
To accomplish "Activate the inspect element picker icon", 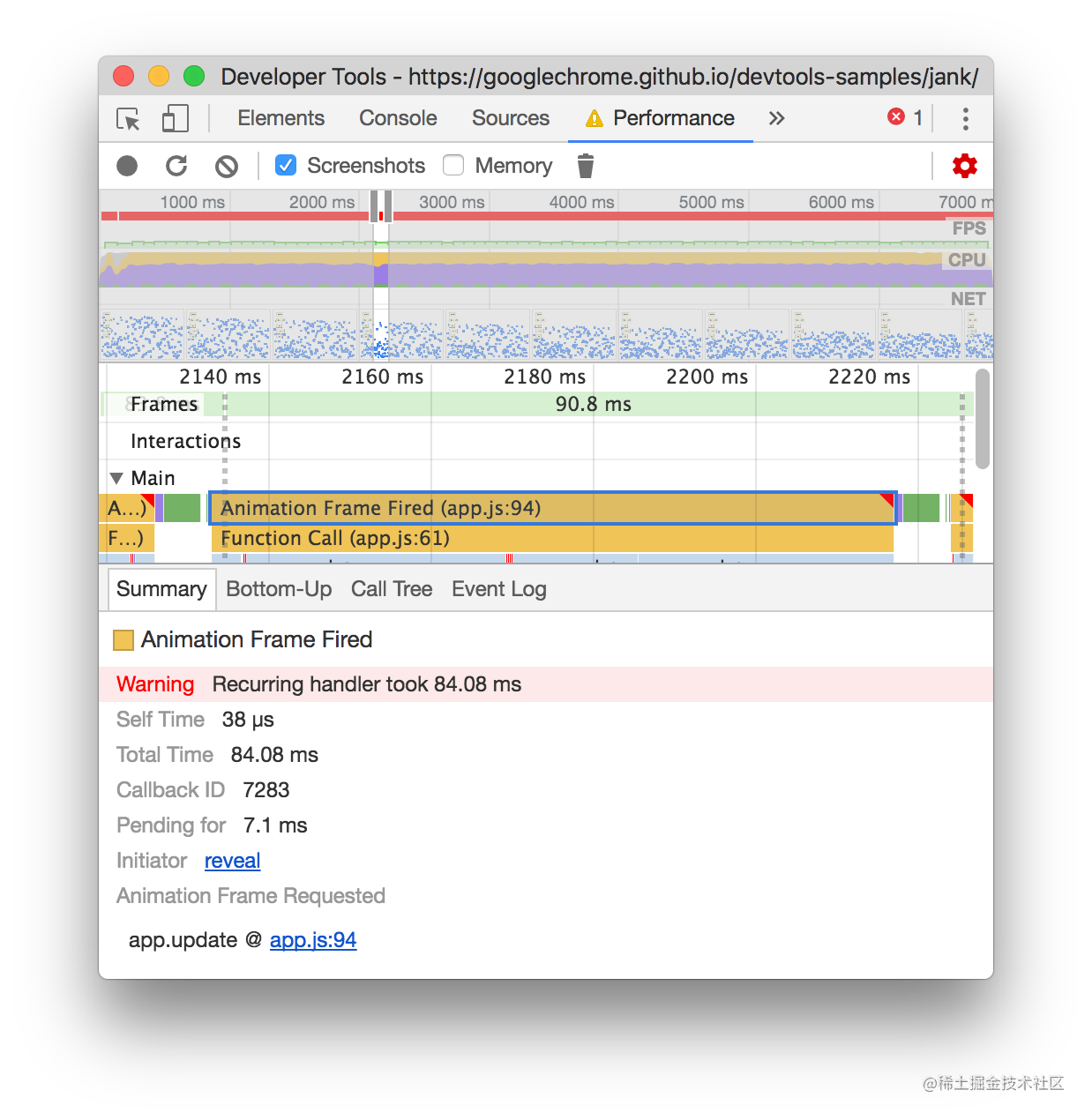I will point(129,119).
